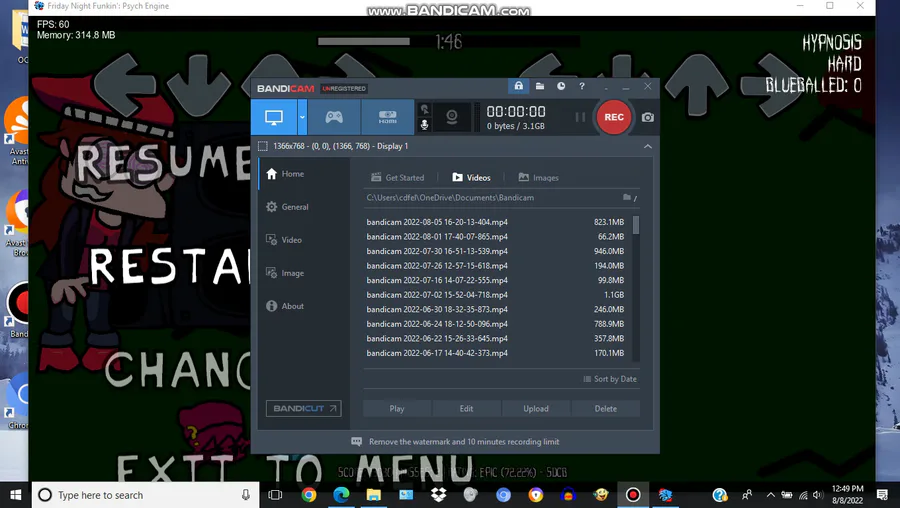Open Microsoft Edge from taskbar
This screenshot has width=900, height=508.
coord(341,495)
